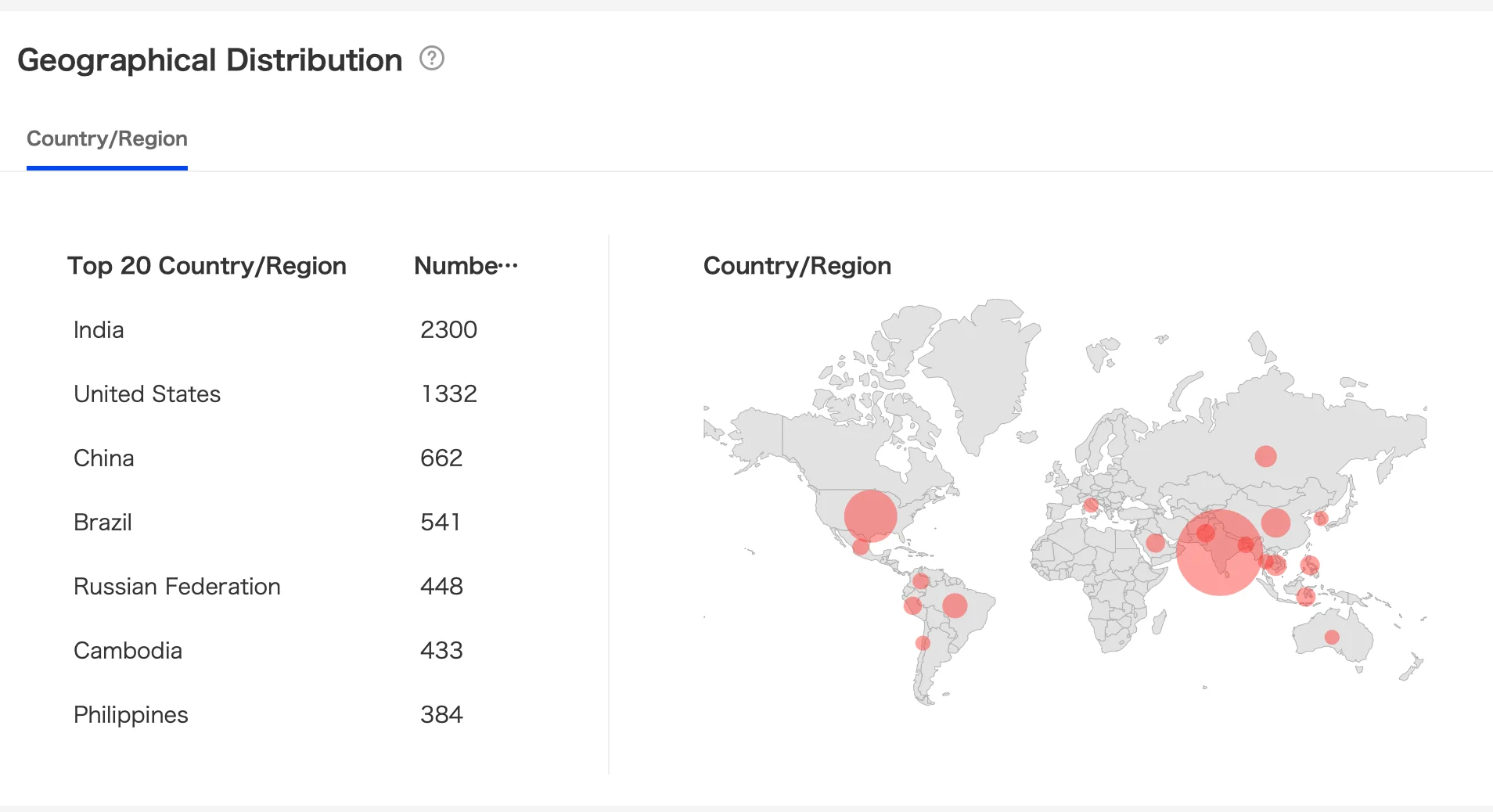Click the truncated Number column header
The image size is (1493, 812).
[466, 266]
